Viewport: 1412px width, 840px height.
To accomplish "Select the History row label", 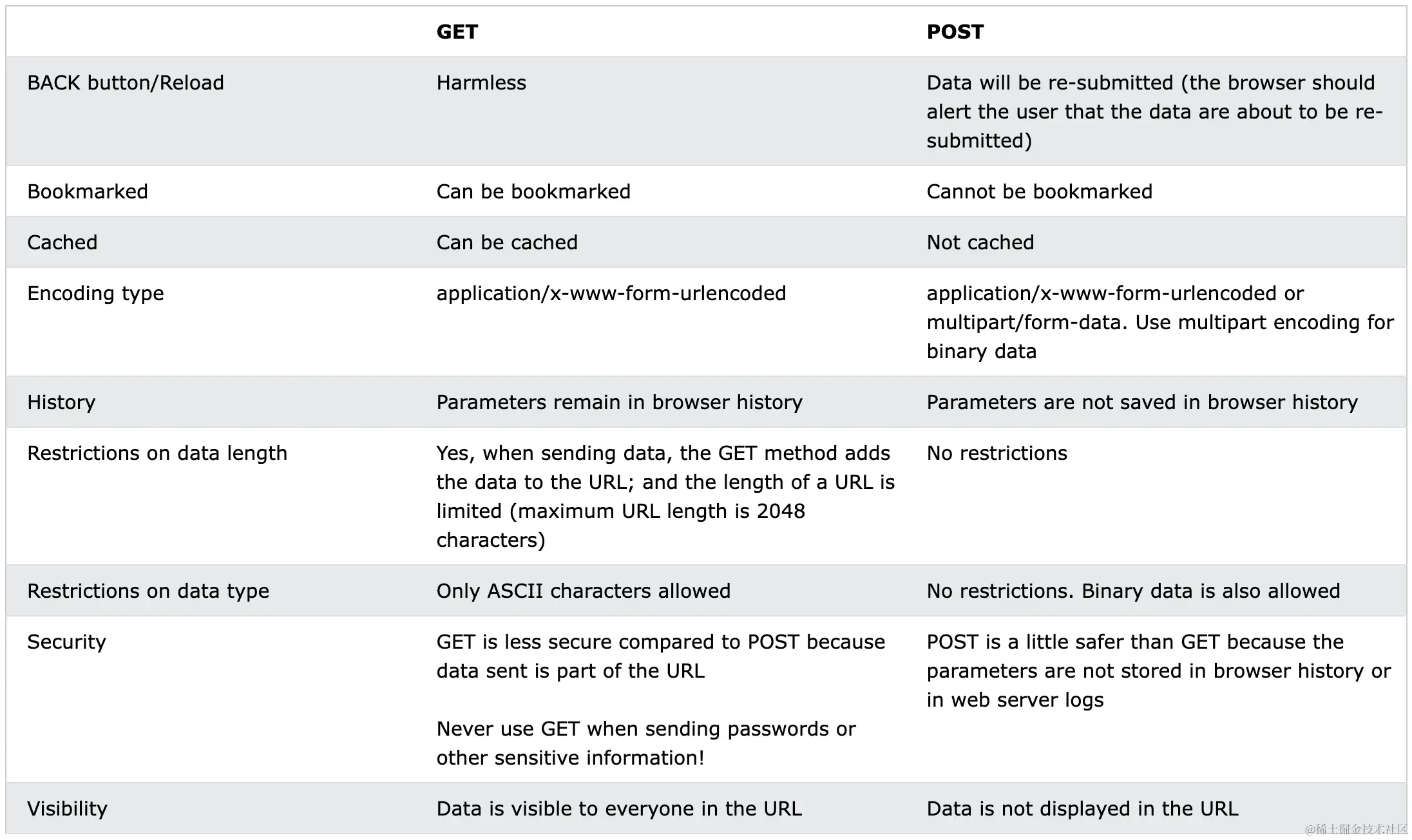I will pos(61,402).
